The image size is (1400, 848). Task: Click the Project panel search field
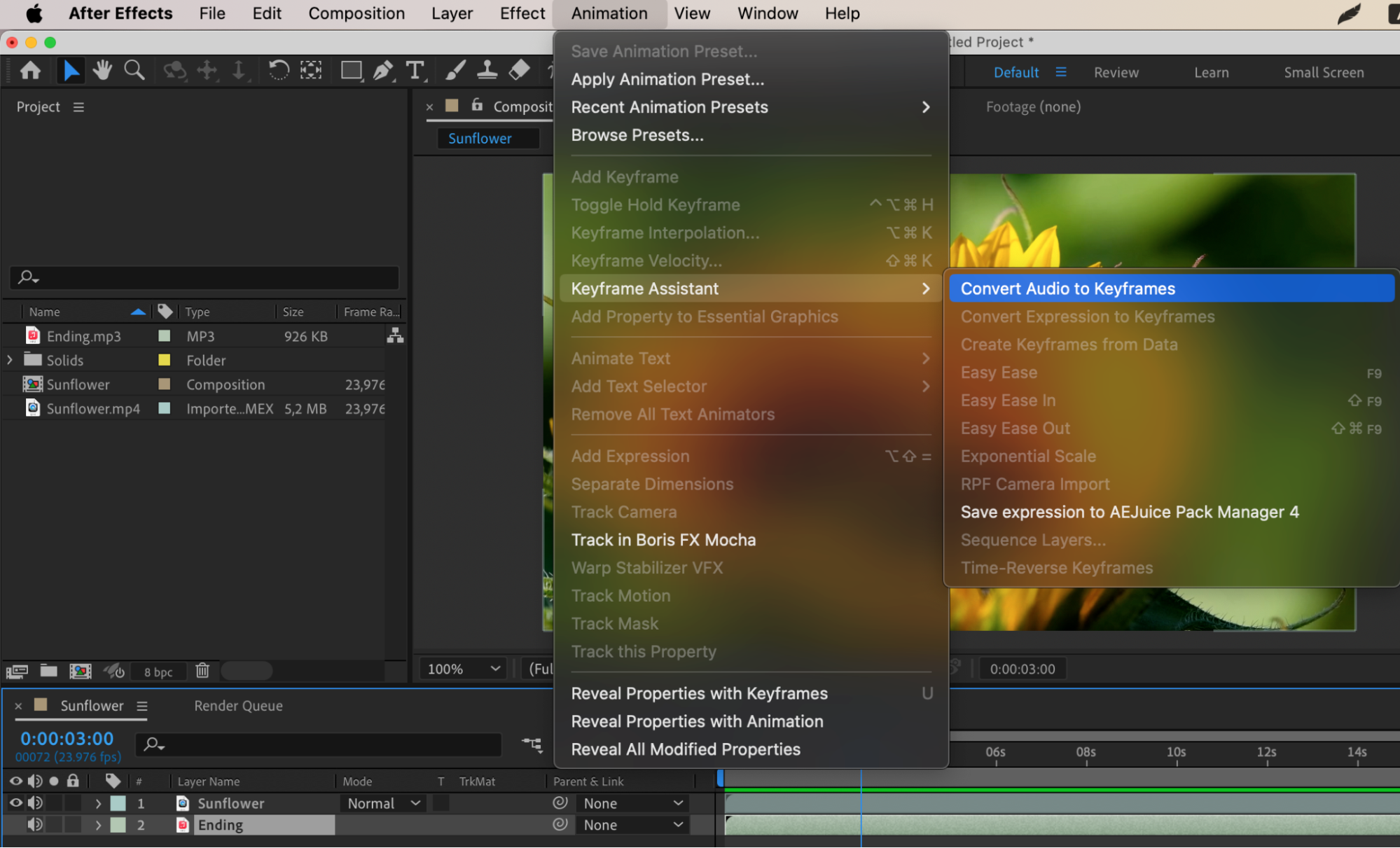click(x=204, y=278)
